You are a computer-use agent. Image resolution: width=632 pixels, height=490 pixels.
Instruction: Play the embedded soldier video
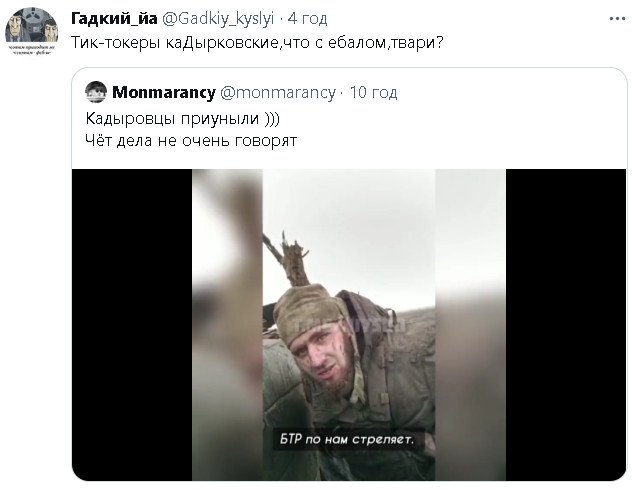tap(349, 324)
